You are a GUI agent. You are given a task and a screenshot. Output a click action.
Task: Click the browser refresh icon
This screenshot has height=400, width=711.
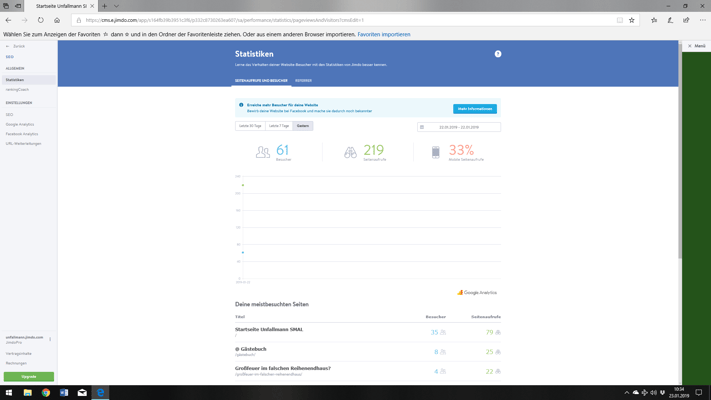coord(41,20)
